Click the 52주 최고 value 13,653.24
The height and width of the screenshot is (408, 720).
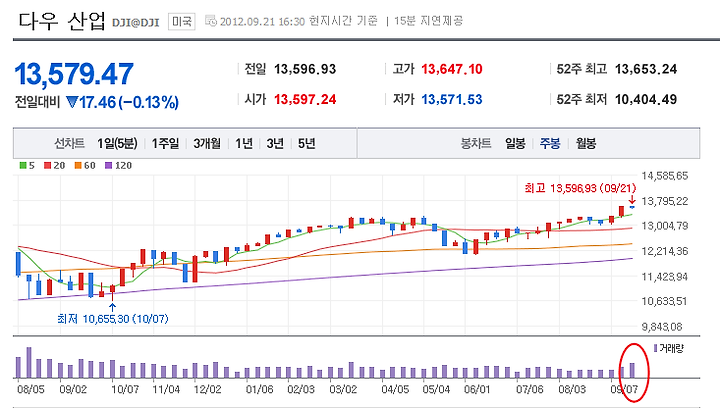pos(646,69)
